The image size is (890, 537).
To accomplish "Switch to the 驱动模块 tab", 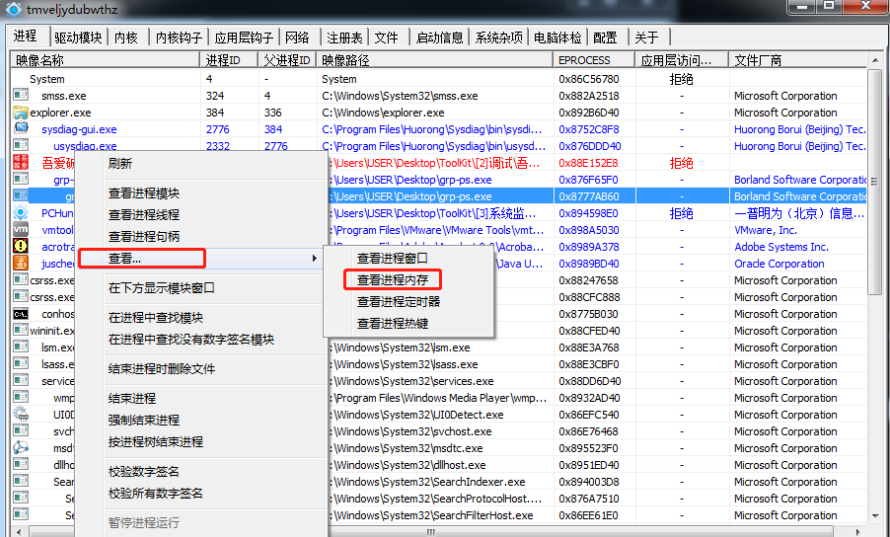I will (78, 37).
